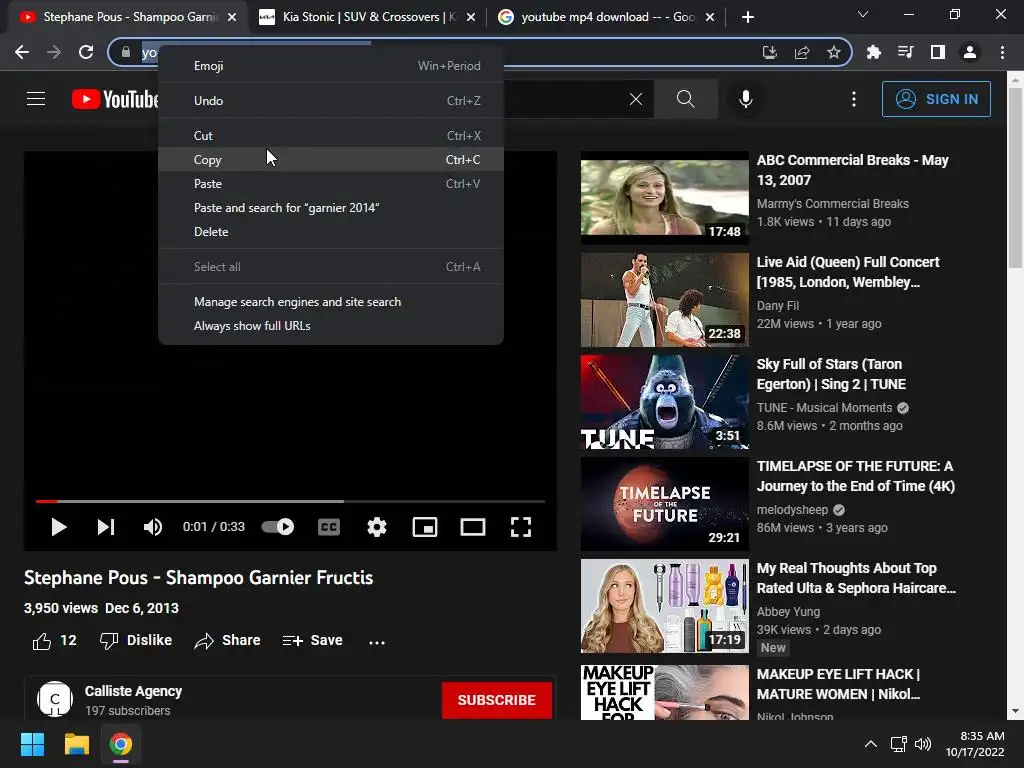Open the taskbar volume icon
The height and width of the screenshot is (768, 1024).
pos(923,744)
